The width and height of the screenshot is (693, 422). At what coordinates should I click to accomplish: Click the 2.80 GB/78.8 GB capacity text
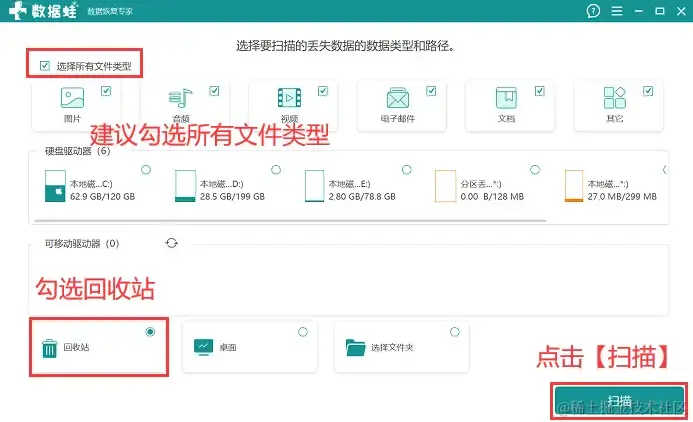coord(362,197)
